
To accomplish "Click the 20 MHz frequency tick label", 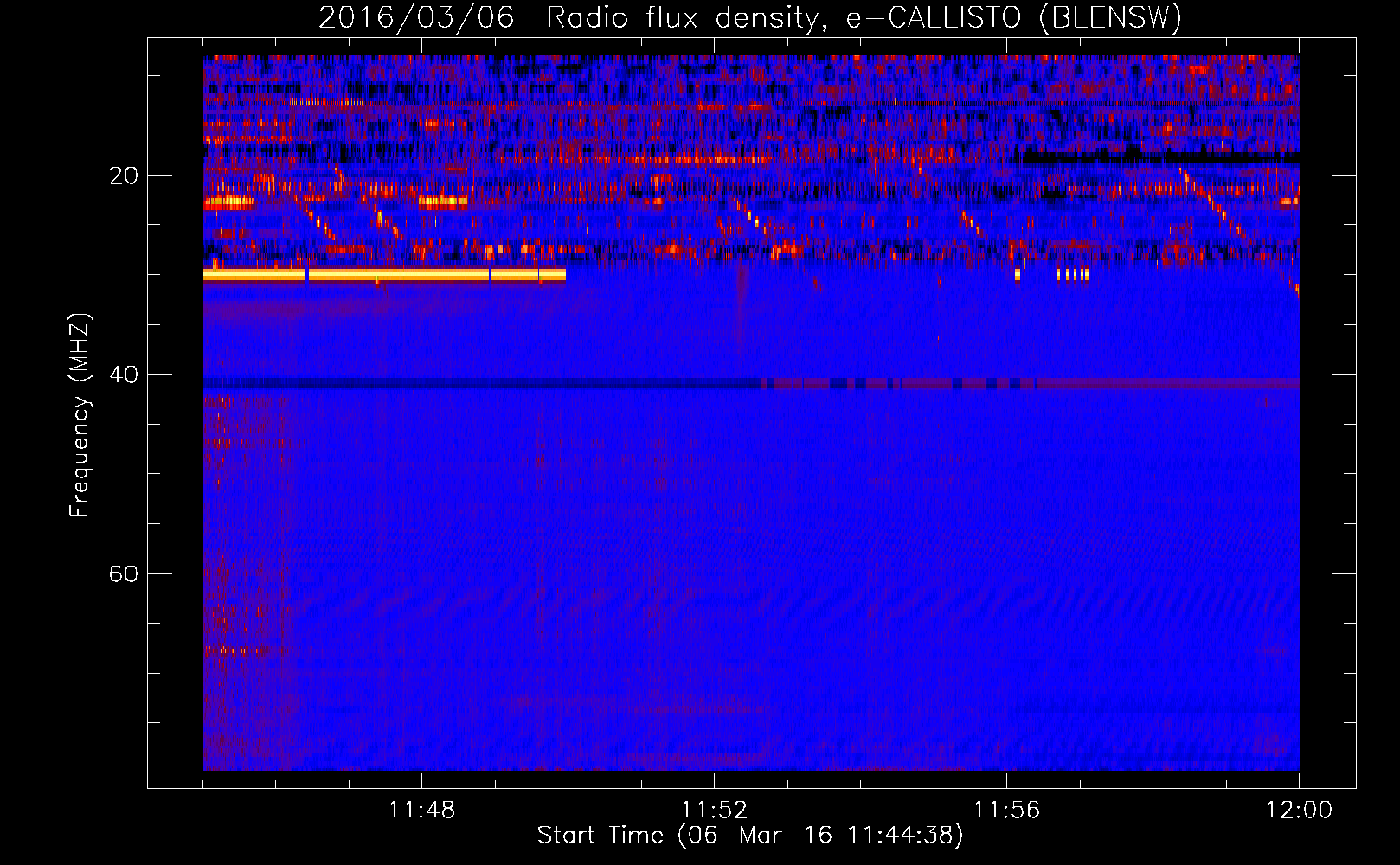I will tap(123, 176).
